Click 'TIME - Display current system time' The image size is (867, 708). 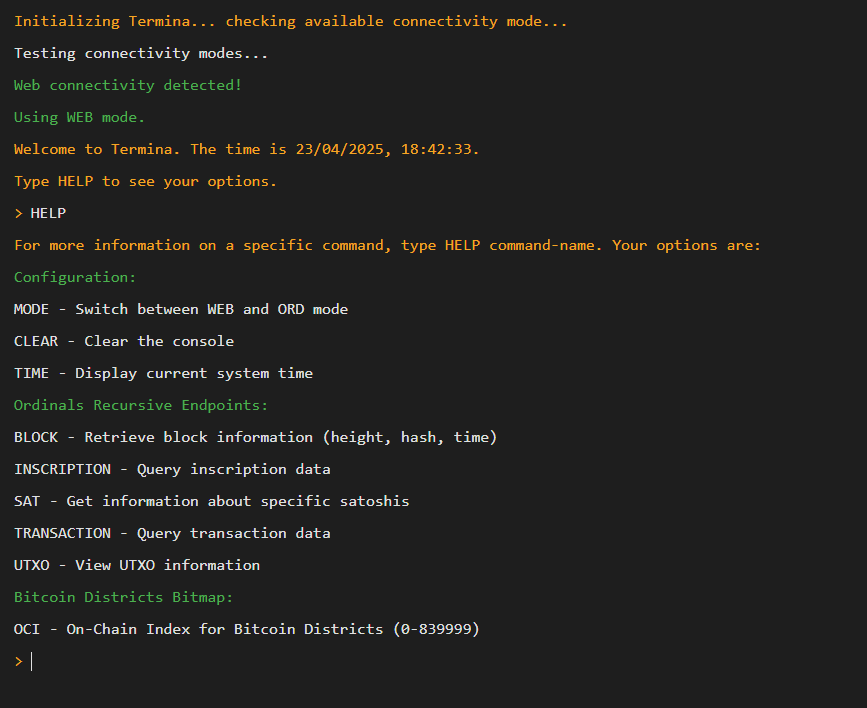[163, 373]
